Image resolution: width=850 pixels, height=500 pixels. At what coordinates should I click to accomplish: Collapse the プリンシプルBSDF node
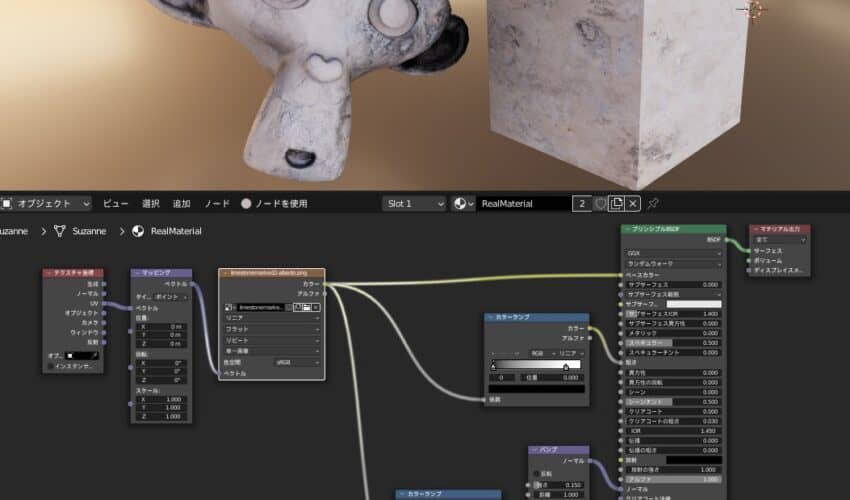click(628, 229)
